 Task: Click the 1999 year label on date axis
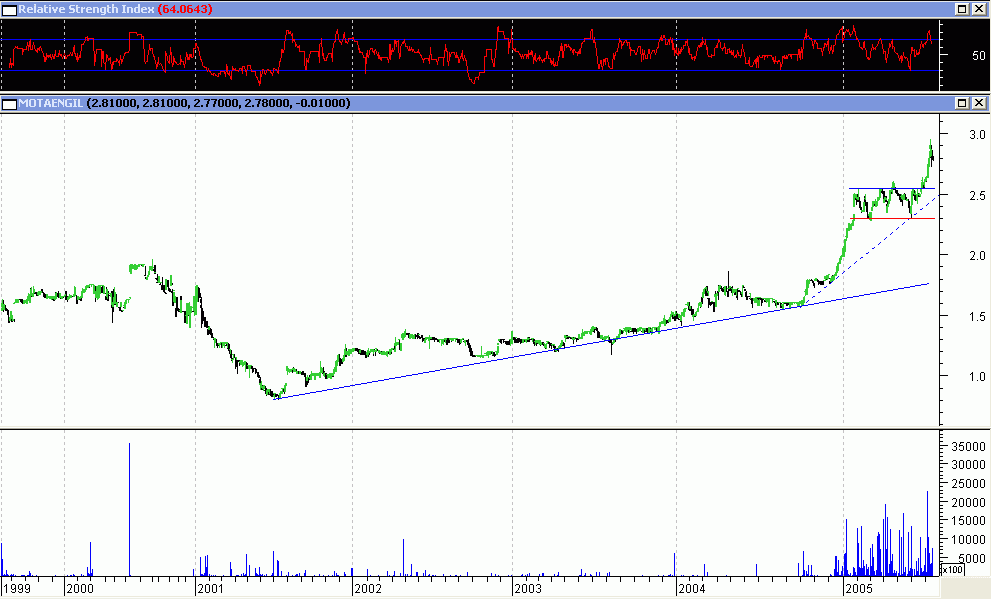16,589
